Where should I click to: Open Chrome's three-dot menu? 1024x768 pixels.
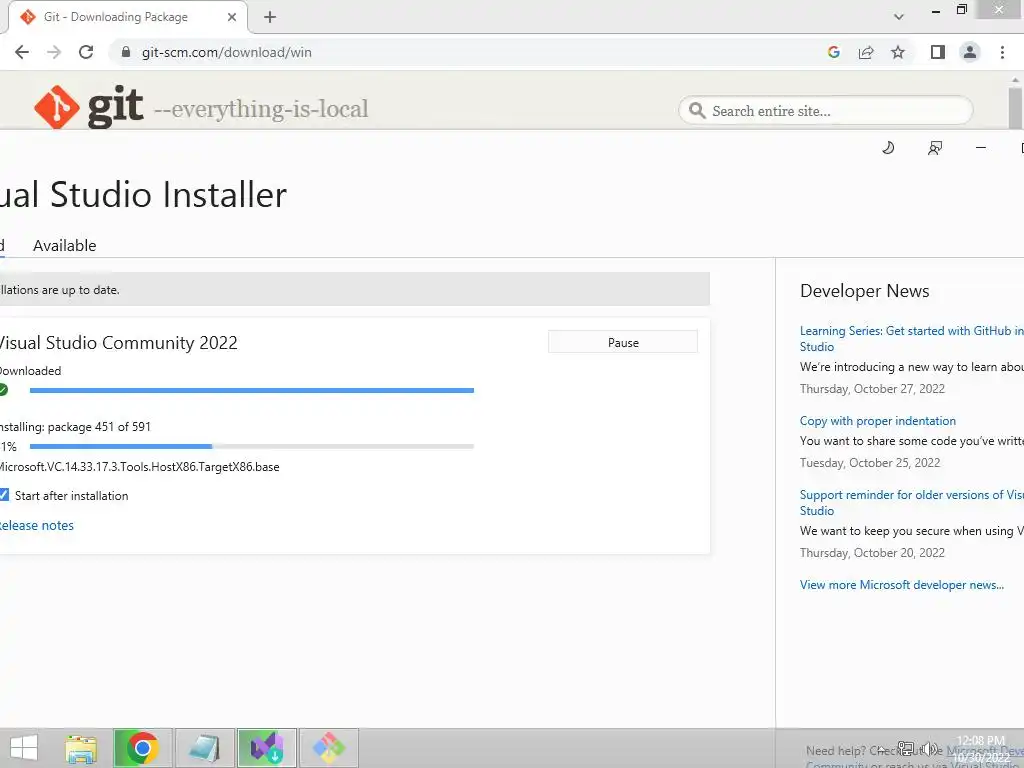[x=1002, y=52]
